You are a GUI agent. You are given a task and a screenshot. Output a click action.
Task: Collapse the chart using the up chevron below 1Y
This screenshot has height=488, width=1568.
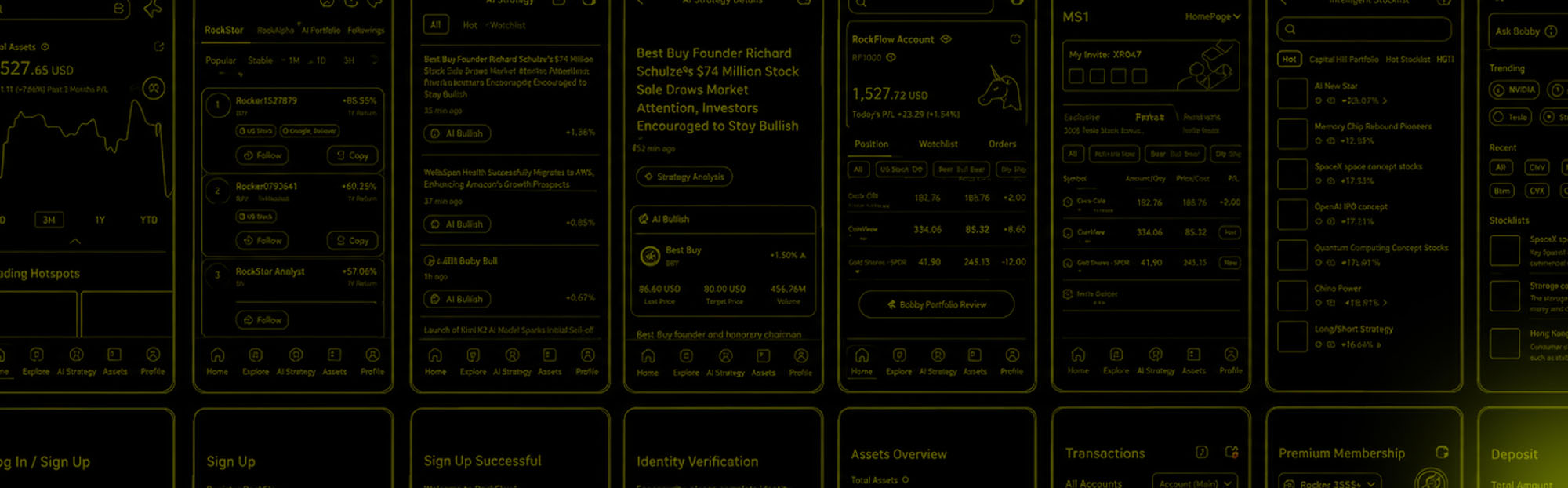(x=75, y=241)
